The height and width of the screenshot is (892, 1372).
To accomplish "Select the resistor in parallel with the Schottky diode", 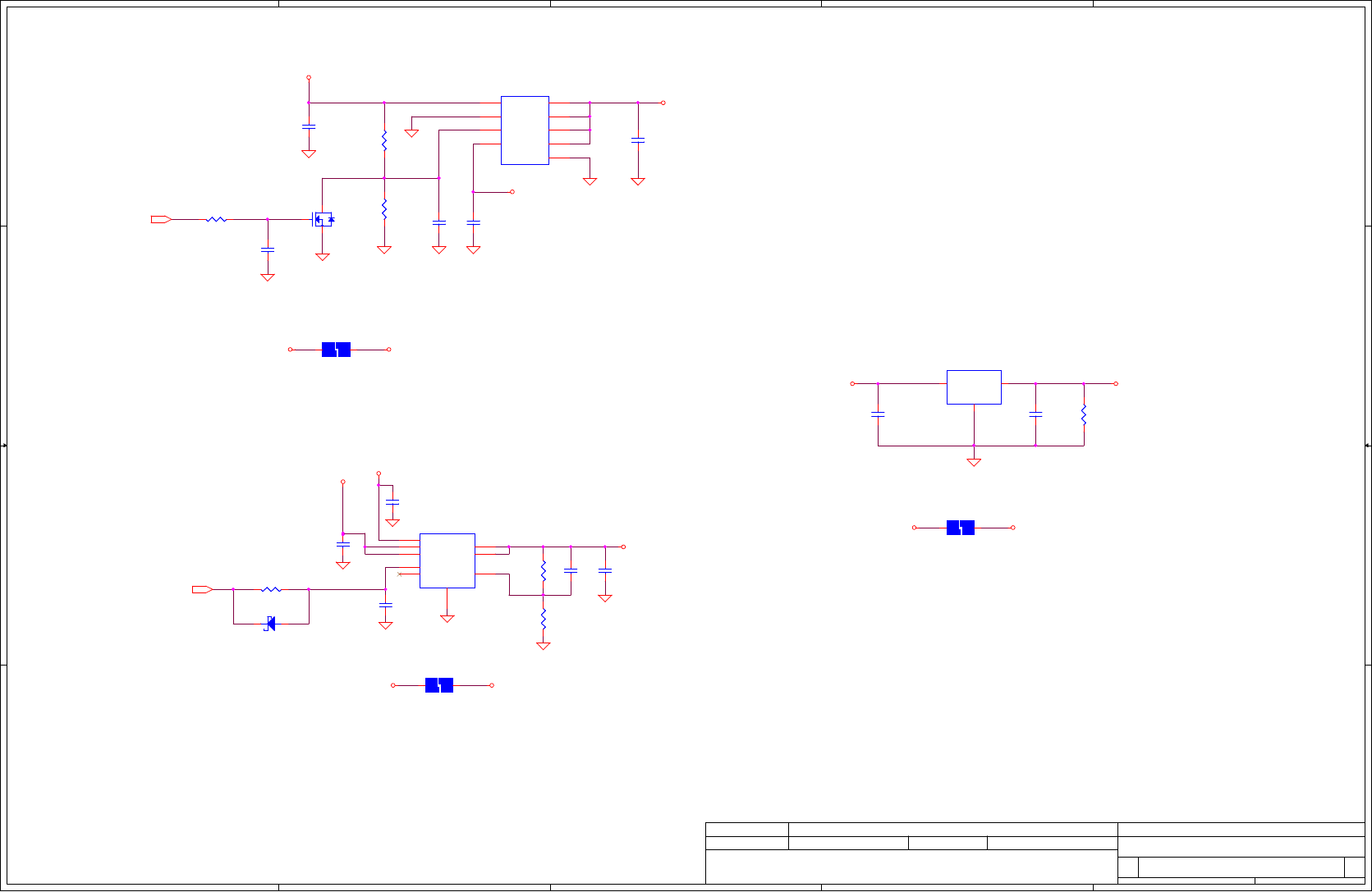I will tap(271, 589).
